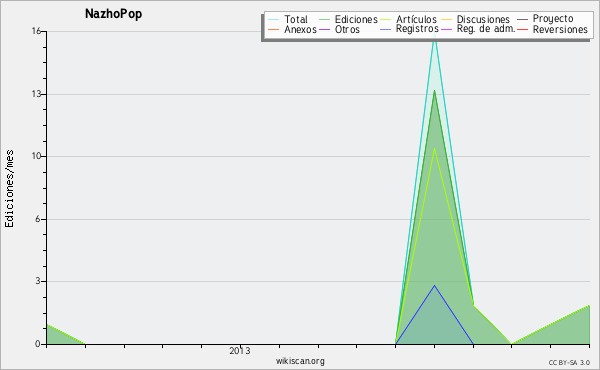600x370 pixels.
Task: Click the green Ediciones line swatch
Action: 324,19
